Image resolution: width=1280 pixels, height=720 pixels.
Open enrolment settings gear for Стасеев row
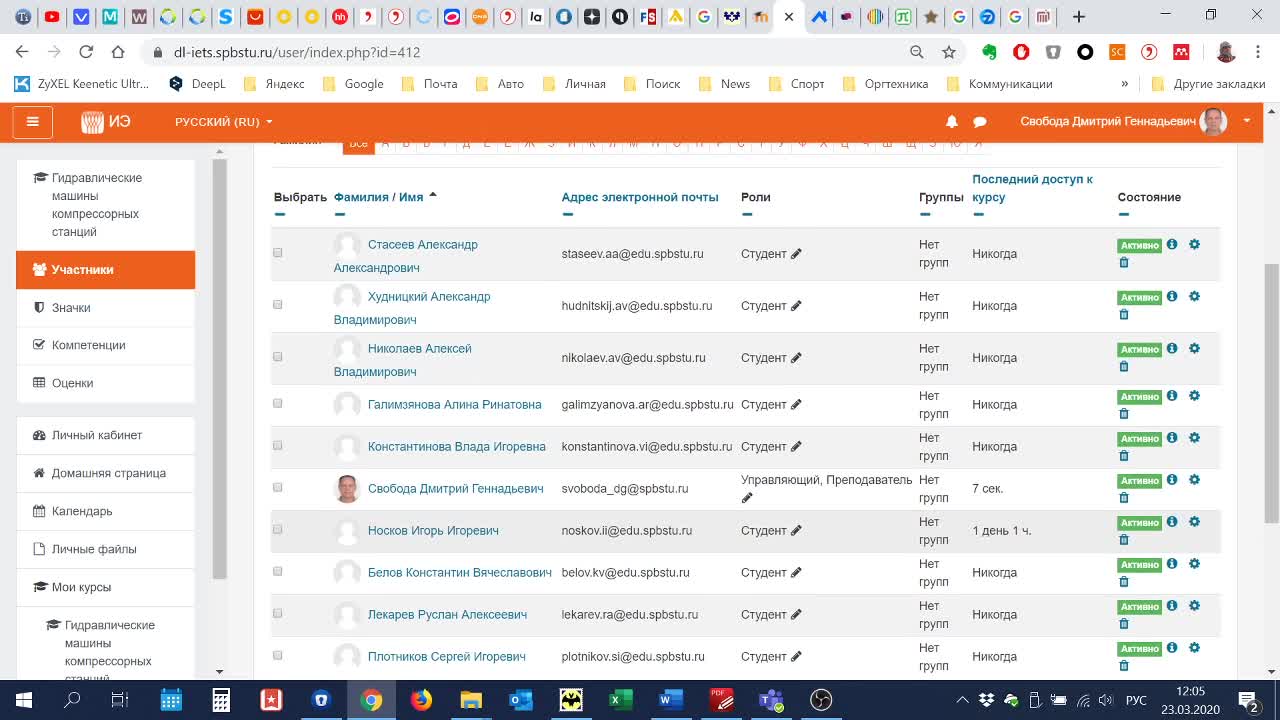(x=1194, y=244)
